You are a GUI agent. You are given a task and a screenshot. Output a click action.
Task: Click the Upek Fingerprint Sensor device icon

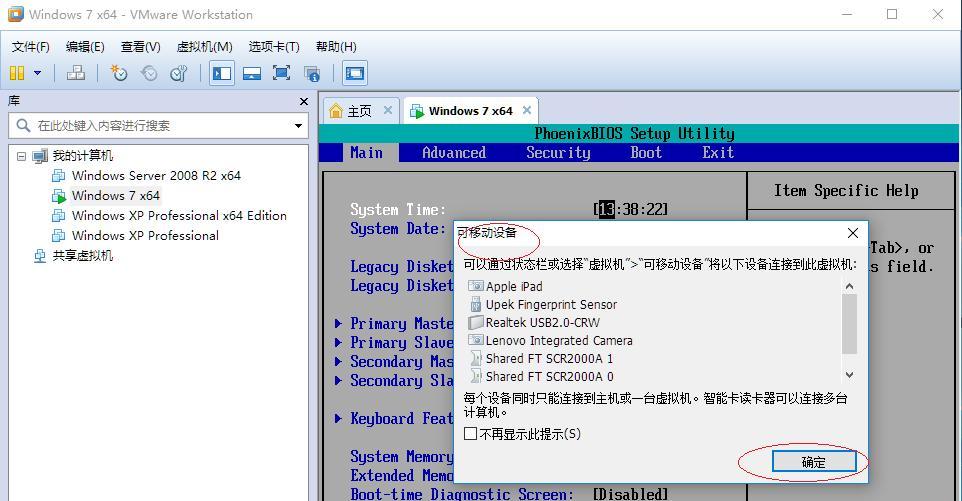click(475, 304)
